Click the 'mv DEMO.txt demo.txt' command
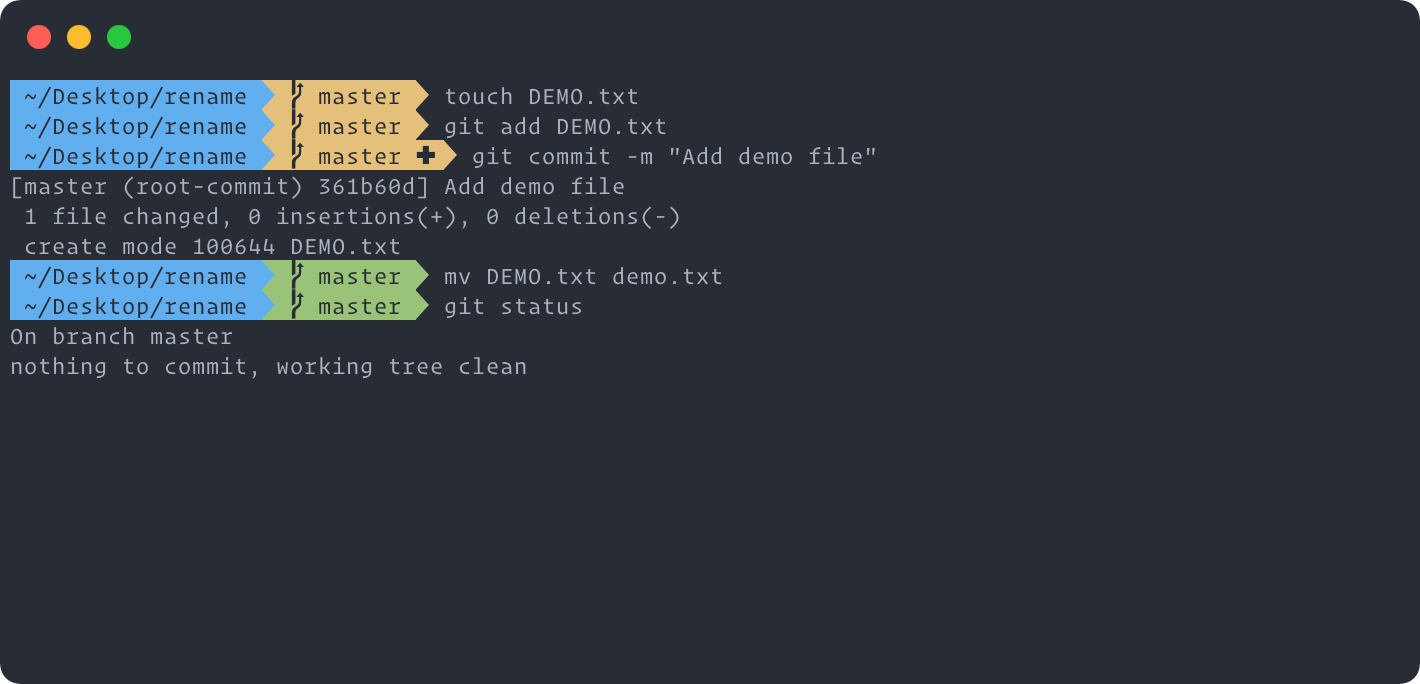Viewport: 1420px width, 684px height. [x=583, y=277]
